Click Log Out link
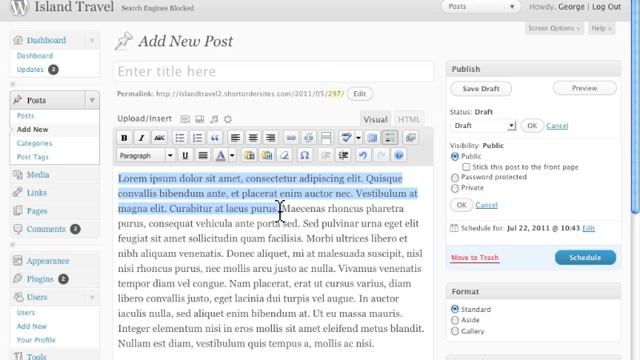640x360 pixels. (x=606, y=7)
